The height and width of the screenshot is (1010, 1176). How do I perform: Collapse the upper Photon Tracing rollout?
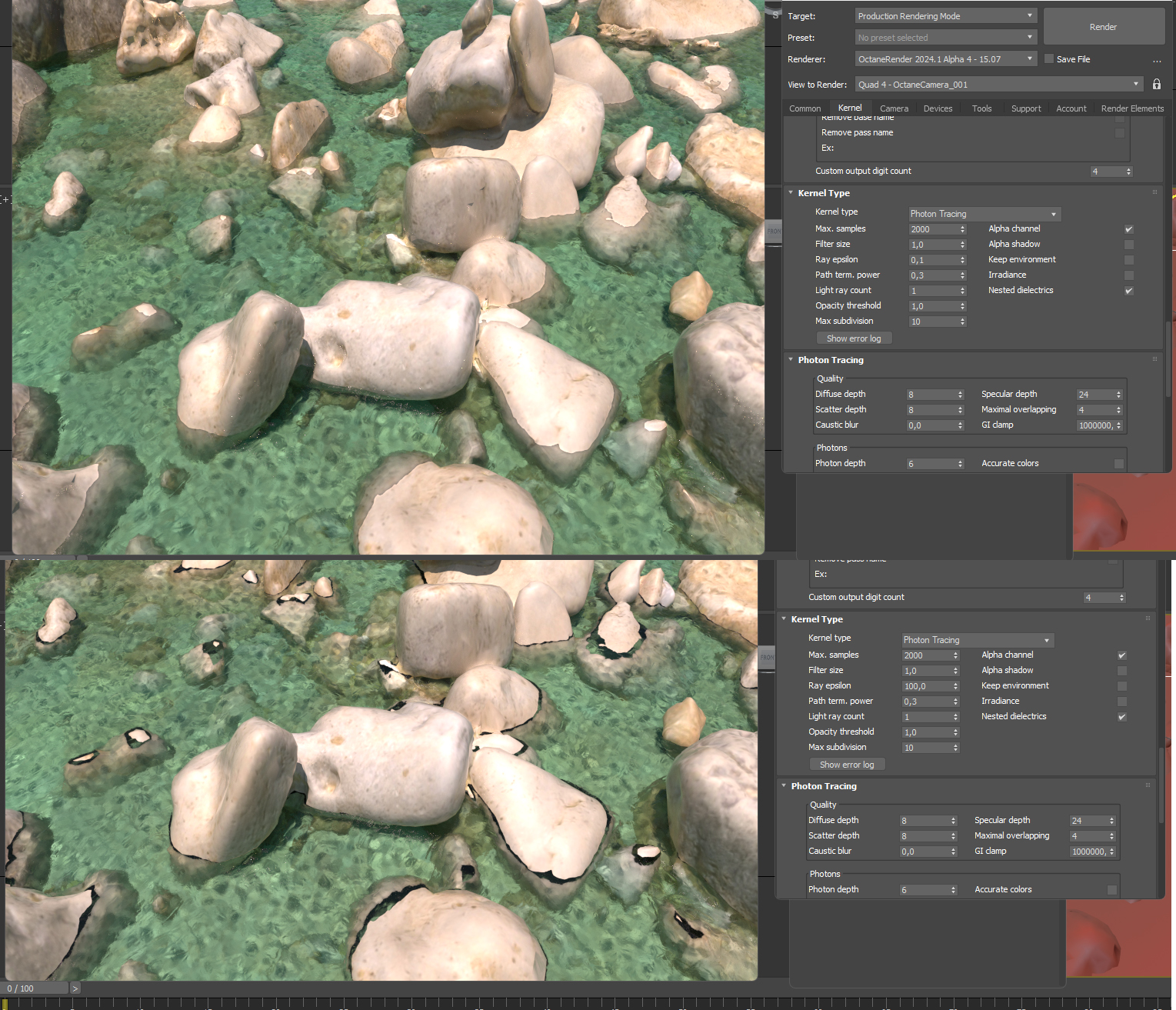(x=791, y=359)
